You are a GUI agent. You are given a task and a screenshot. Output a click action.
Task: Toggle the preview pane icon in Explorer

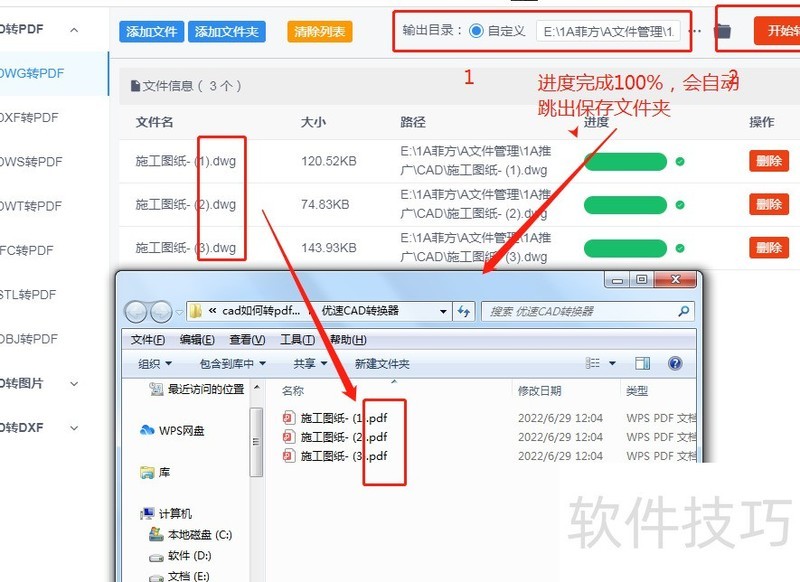643,363
